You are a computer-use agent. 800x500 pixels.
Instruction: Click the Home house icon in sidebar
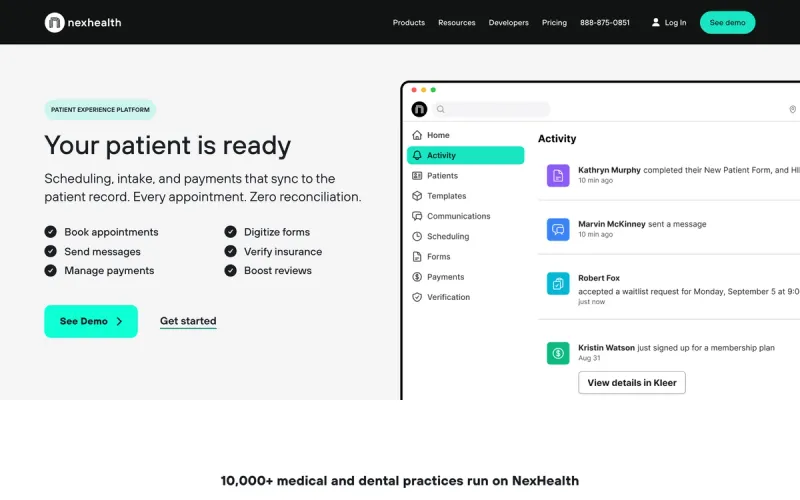click(417, 135)
